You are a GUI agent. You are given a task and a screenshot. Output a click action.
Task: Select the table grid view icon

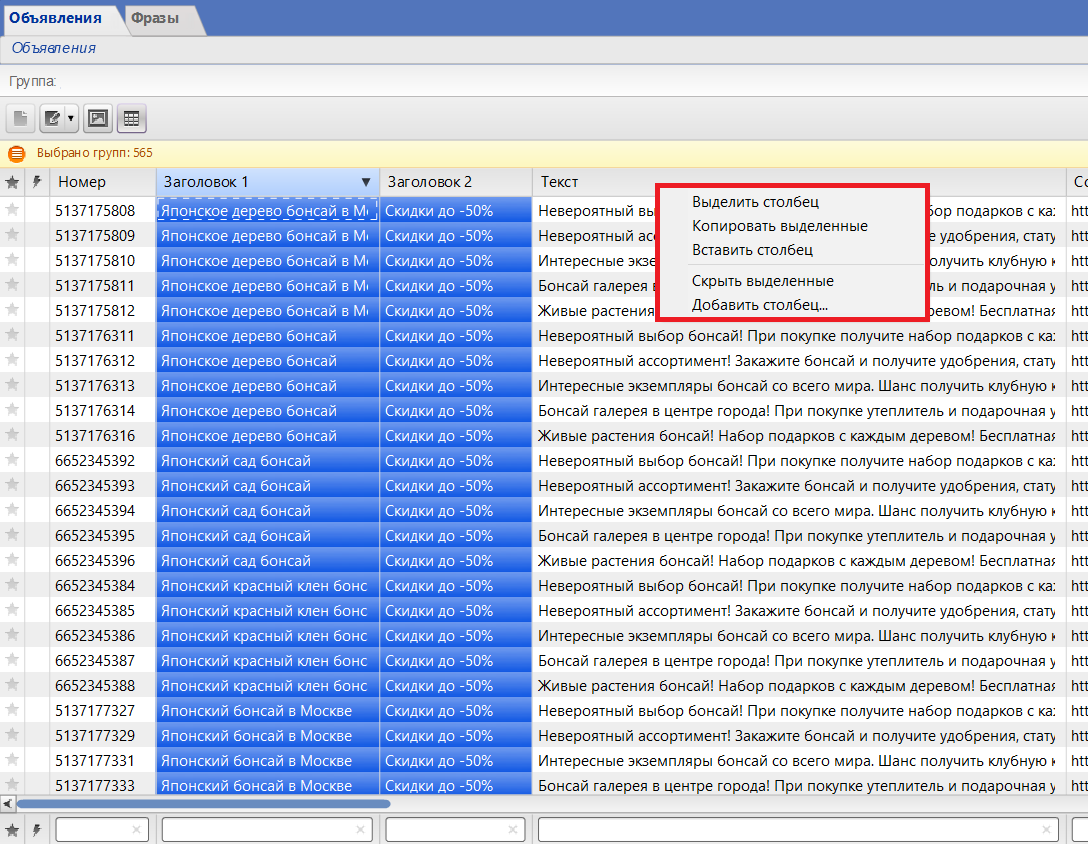(131, 119)
